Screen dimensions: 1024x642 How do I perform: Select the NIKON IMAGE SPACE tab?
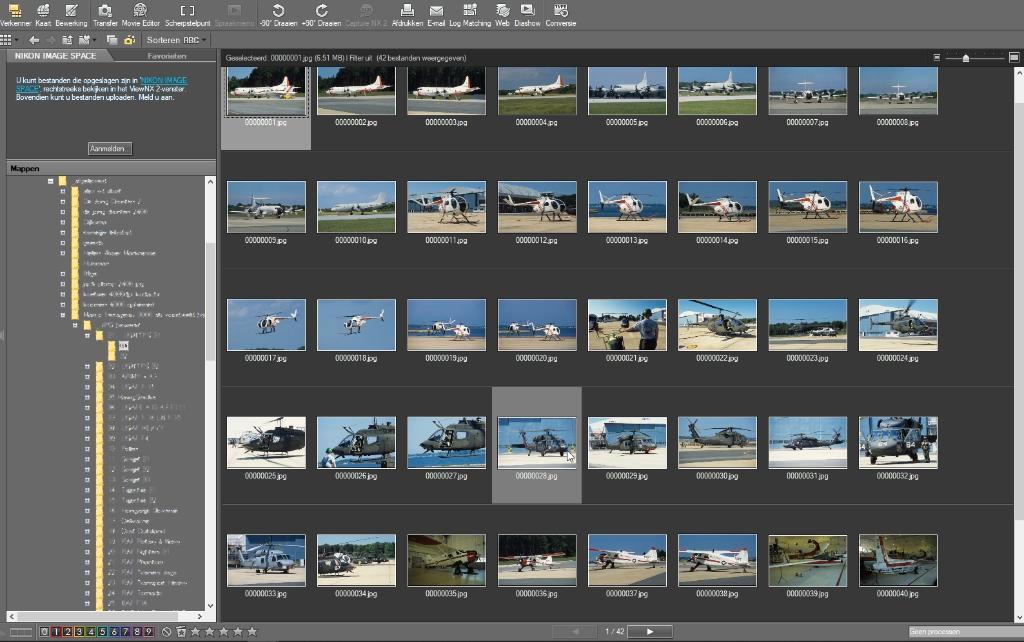(56, 56)
